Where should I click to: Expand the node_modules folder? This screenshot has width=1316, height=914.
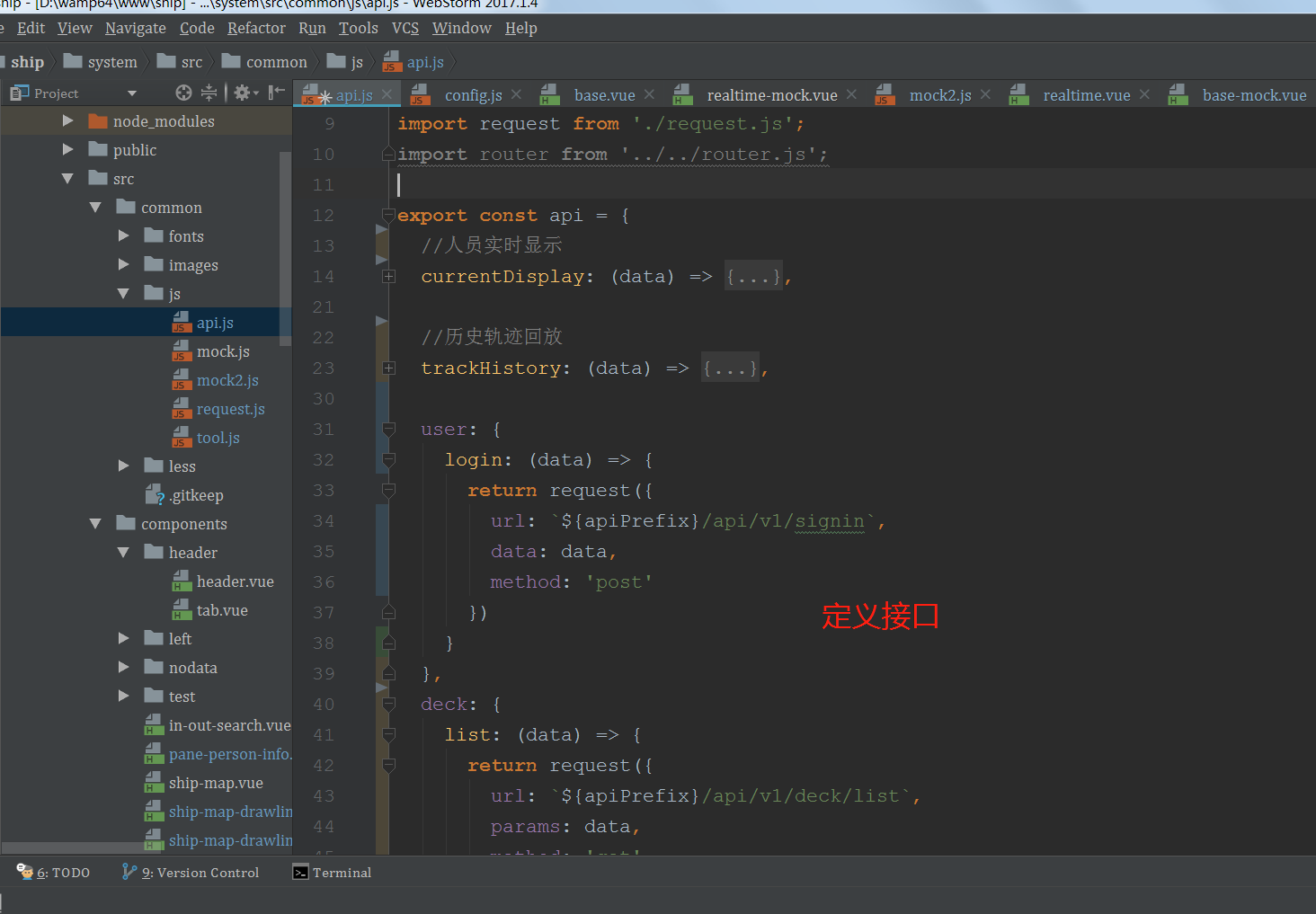pyautogui.click(x=68, y=121)
